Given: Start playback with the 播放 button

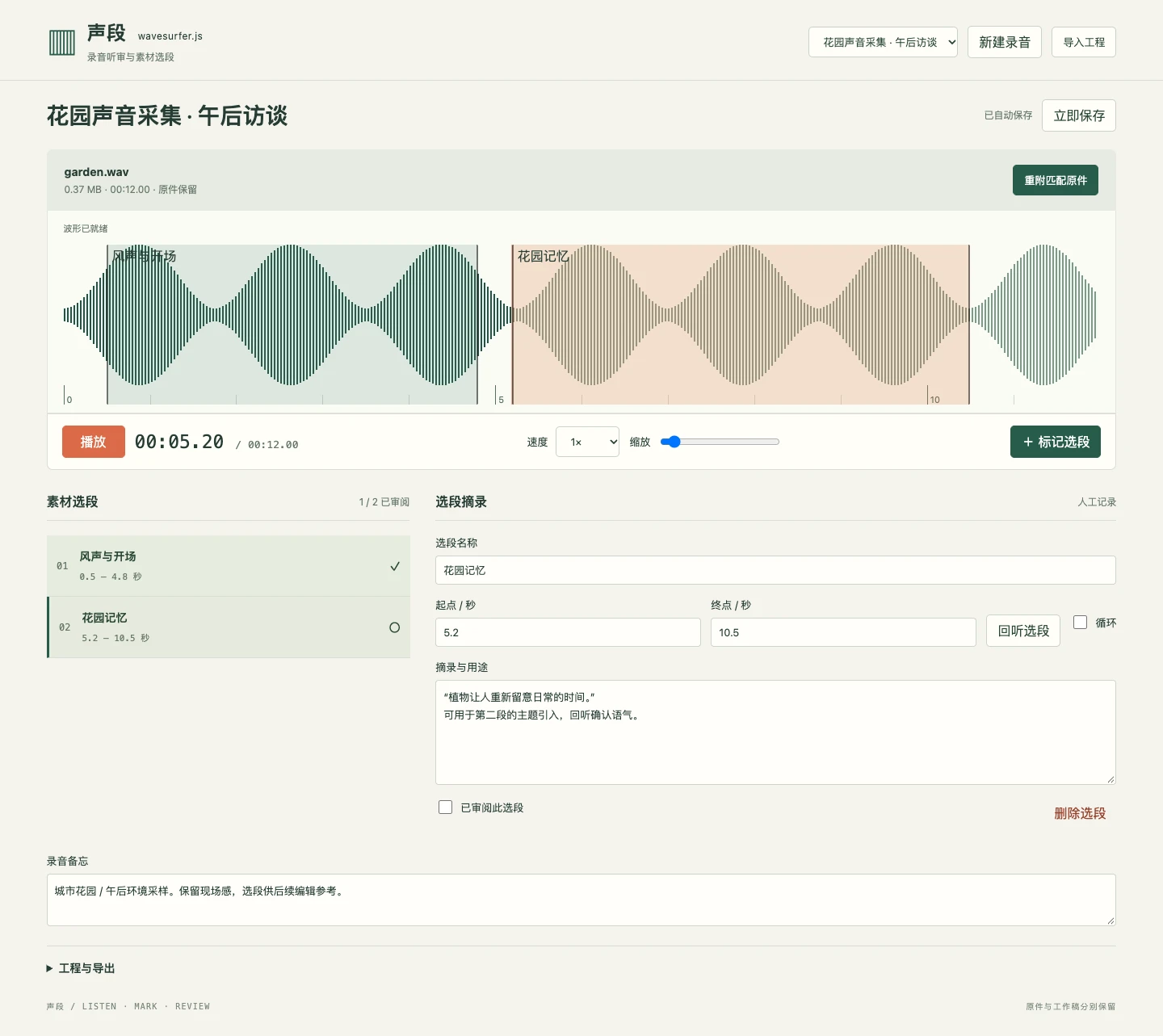Looking at the screenshot, I should pos(94,442).
